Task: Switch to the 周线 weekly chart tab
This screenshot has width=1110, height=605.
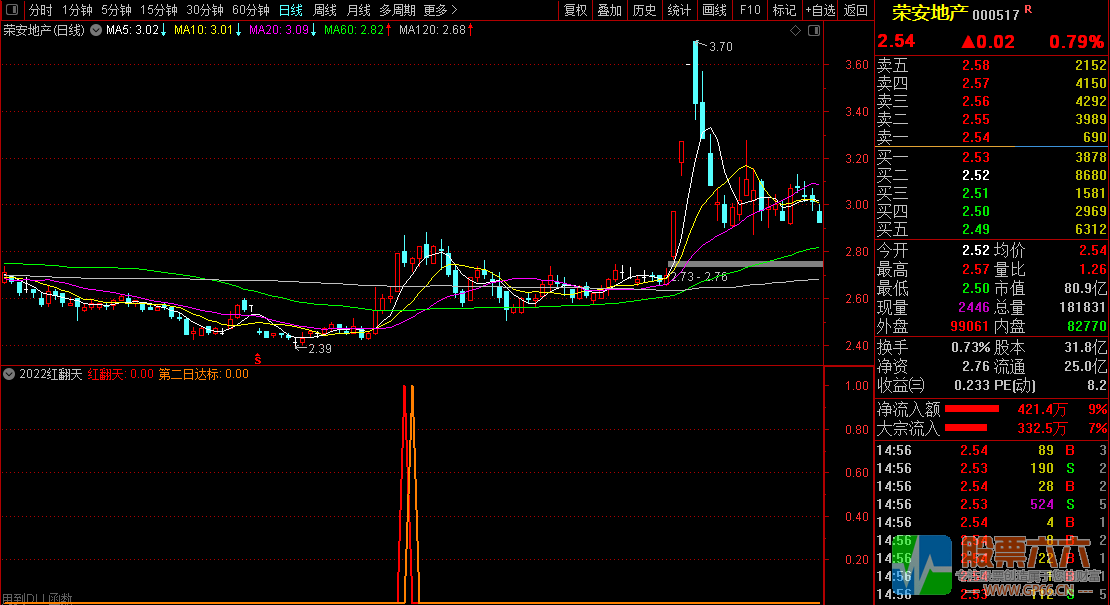Action: [x=325, y=10]
